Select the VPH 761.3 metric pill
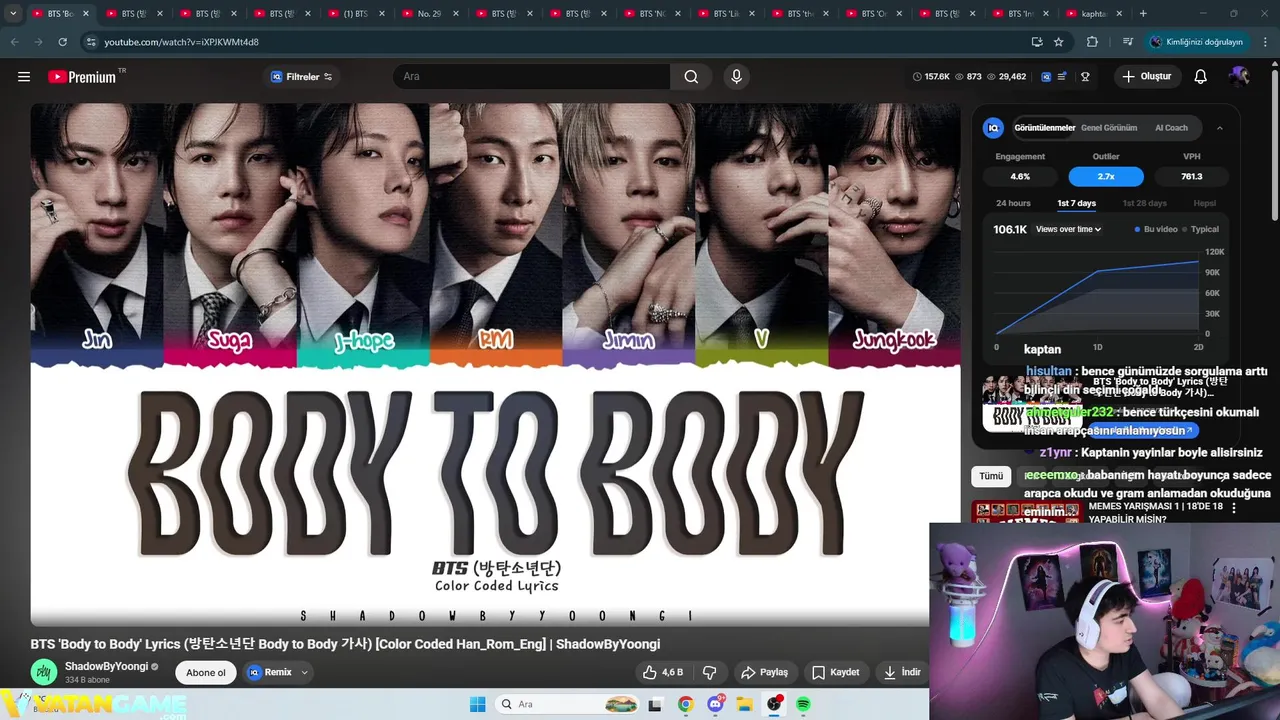1280x720 pixels. pyautogui.click(x=1191, y=176)
